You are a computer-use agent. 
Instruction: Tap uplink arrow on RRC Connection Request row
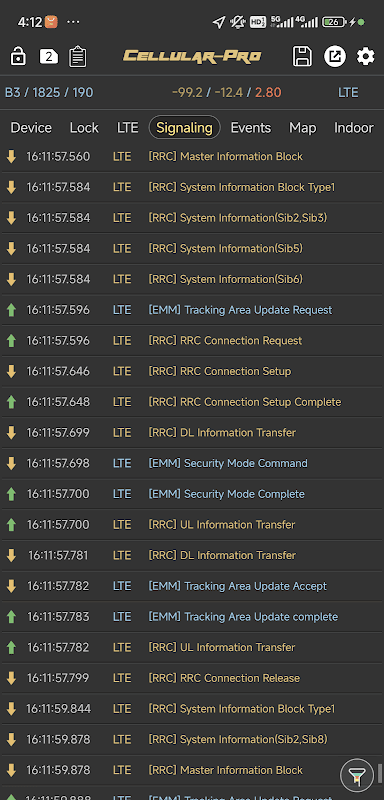point(11,340)
